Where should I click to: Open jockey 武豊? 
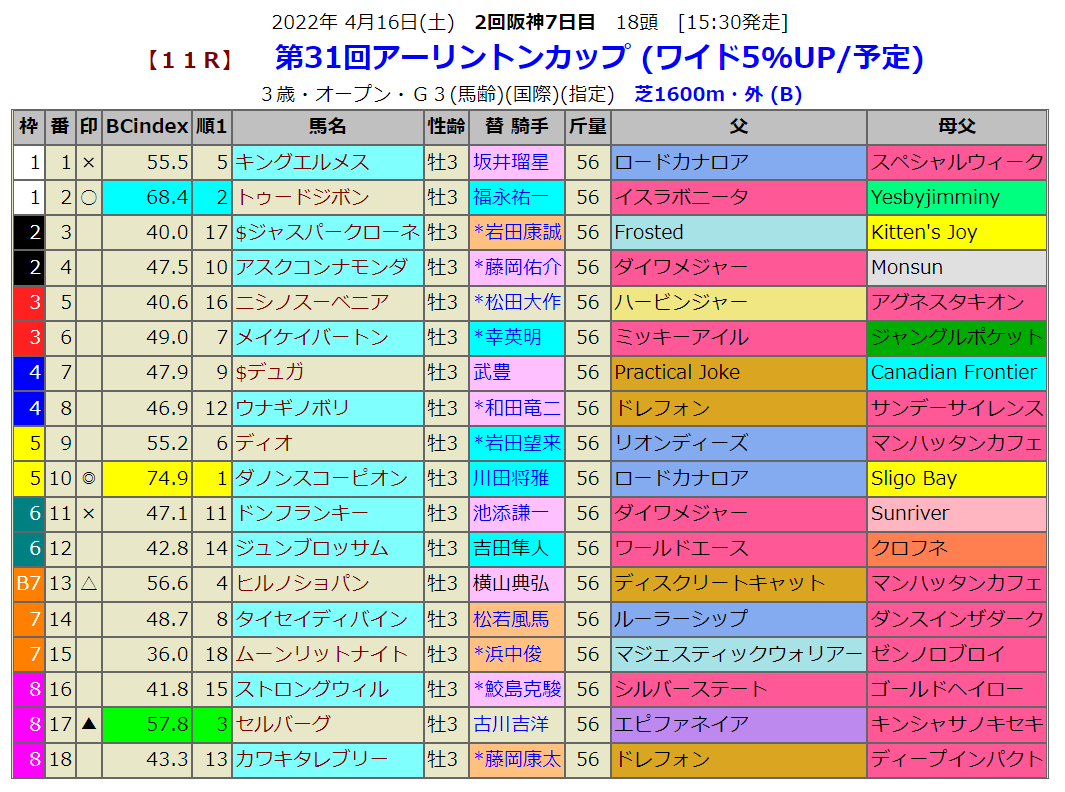tap(492, 372)
